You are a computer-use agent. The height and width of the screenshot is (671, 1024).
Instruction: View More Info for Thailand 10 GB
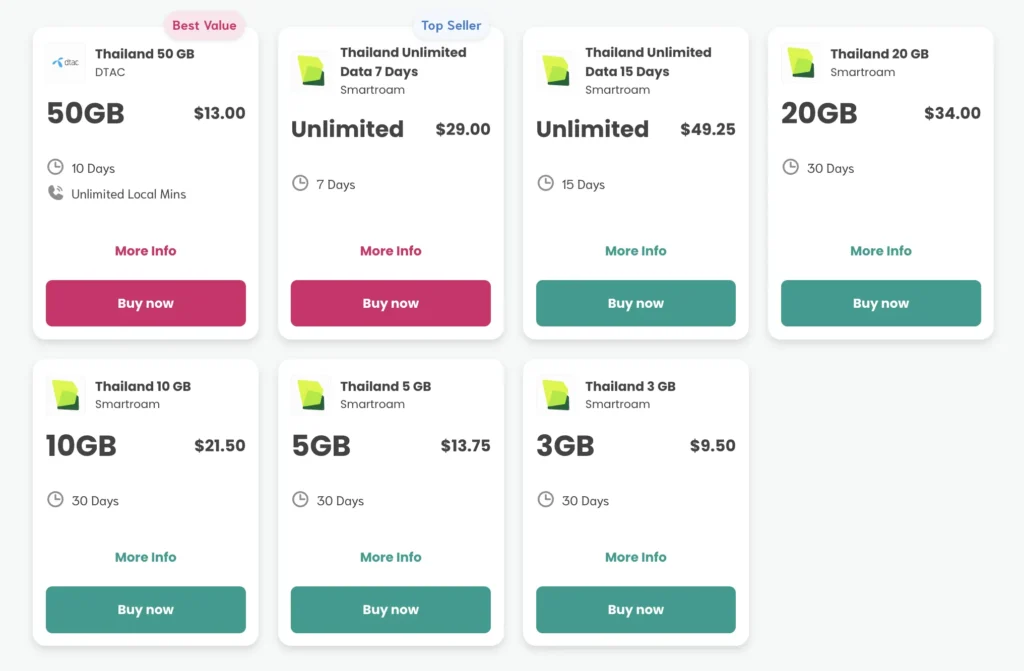[x=146, y=557]
